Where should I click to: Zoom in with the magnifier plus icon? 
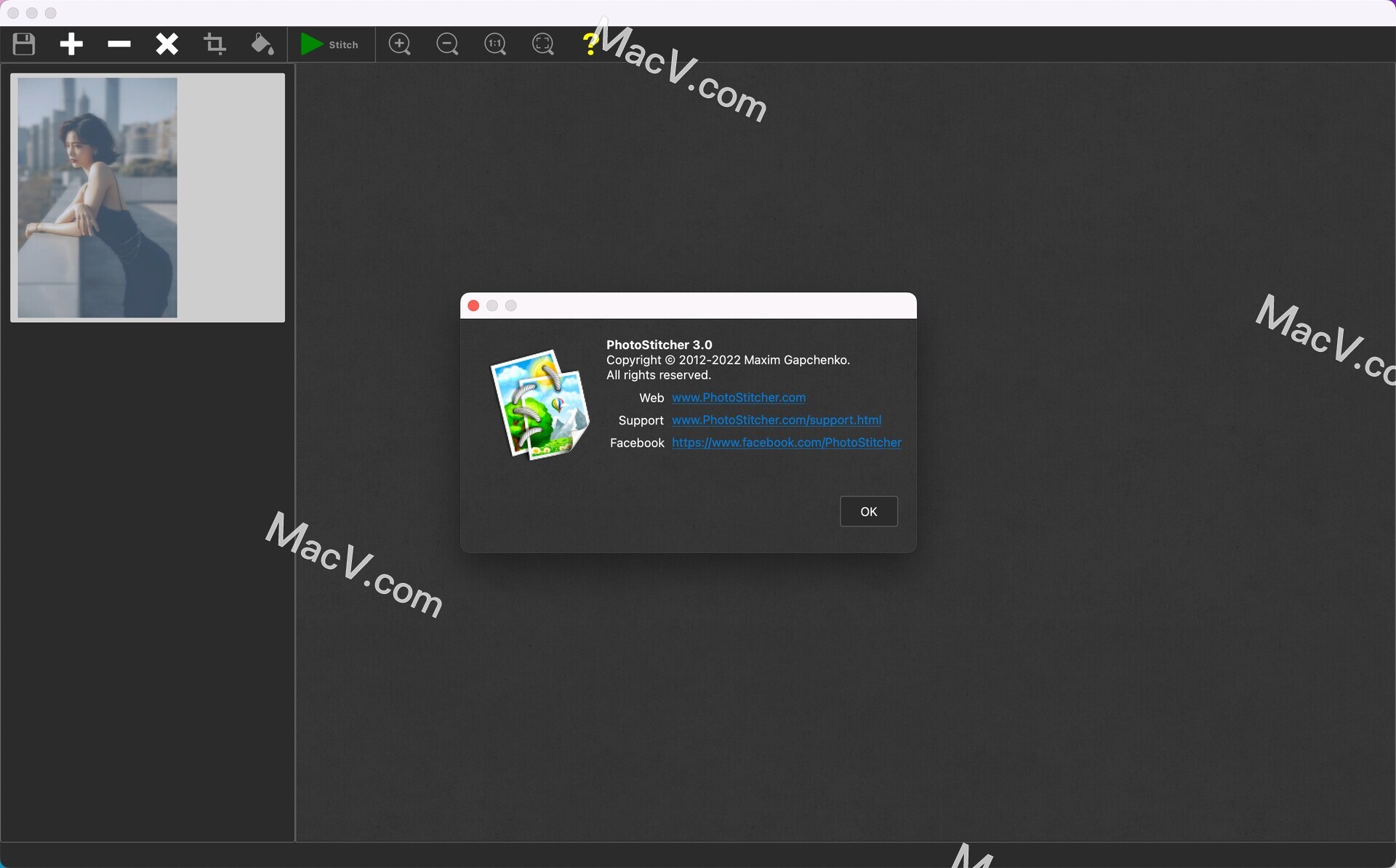click(x=400, y=44)
